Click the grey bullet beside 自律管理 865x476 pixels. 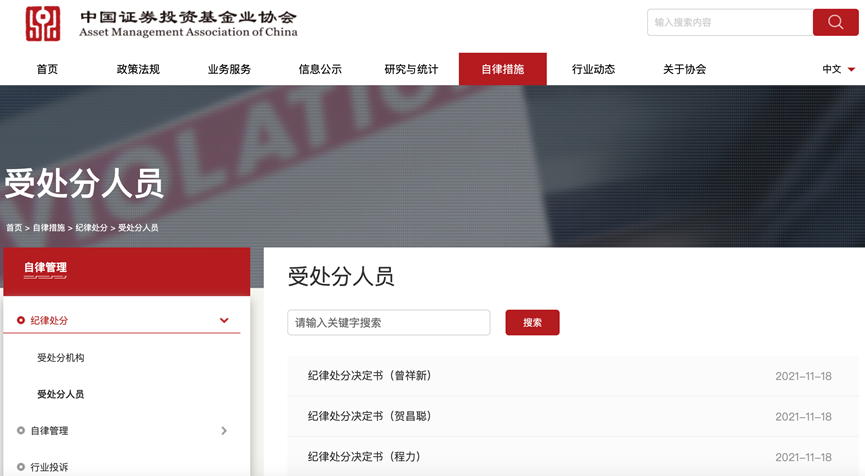tap(21, 431)
